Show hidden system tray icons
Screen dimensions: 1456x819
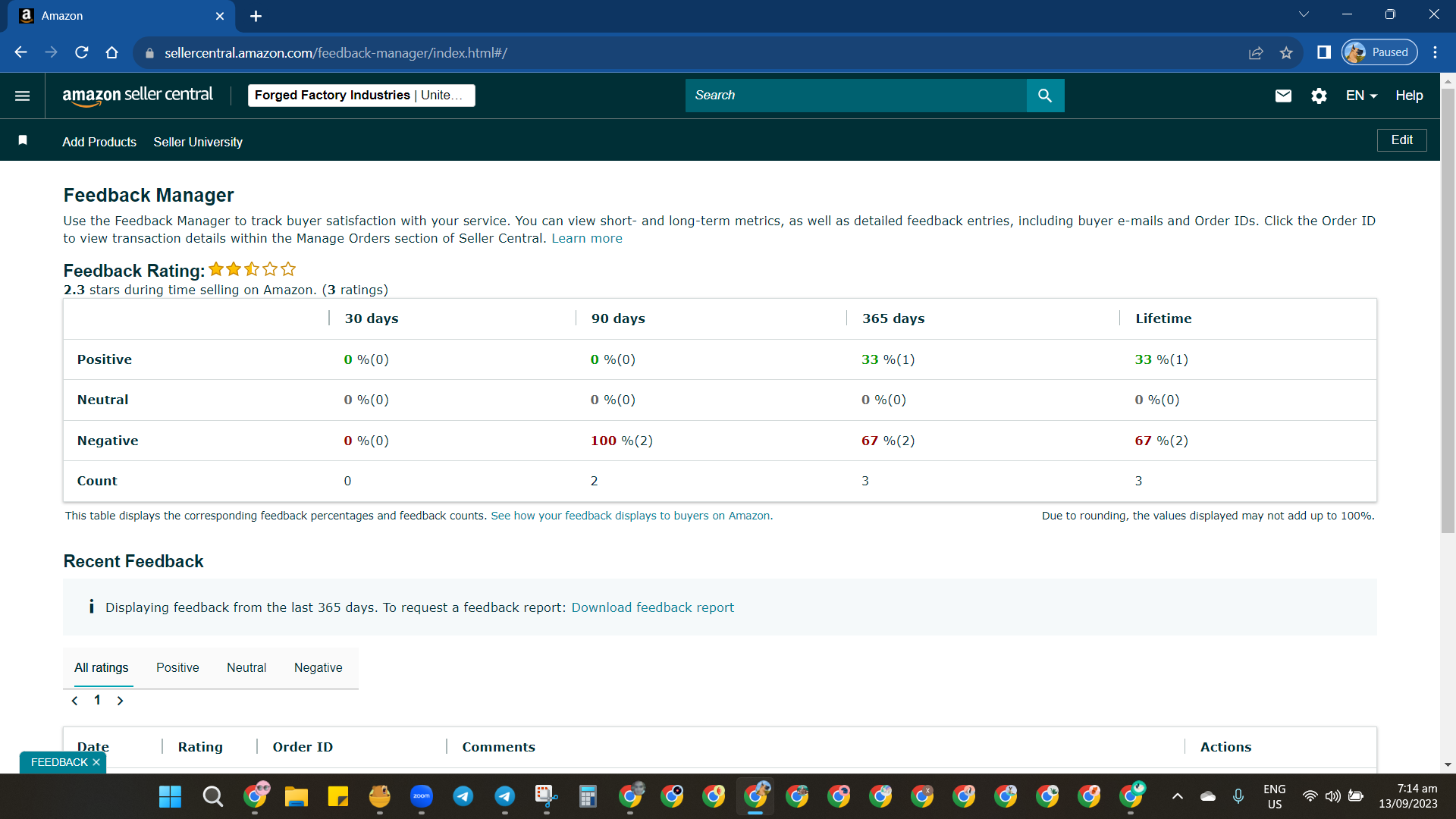(x=1178, y=796)
